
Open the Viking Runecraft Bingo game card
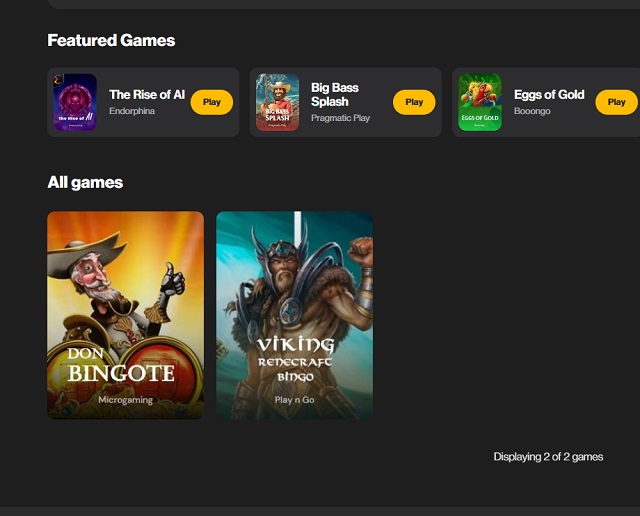[295, 315]
